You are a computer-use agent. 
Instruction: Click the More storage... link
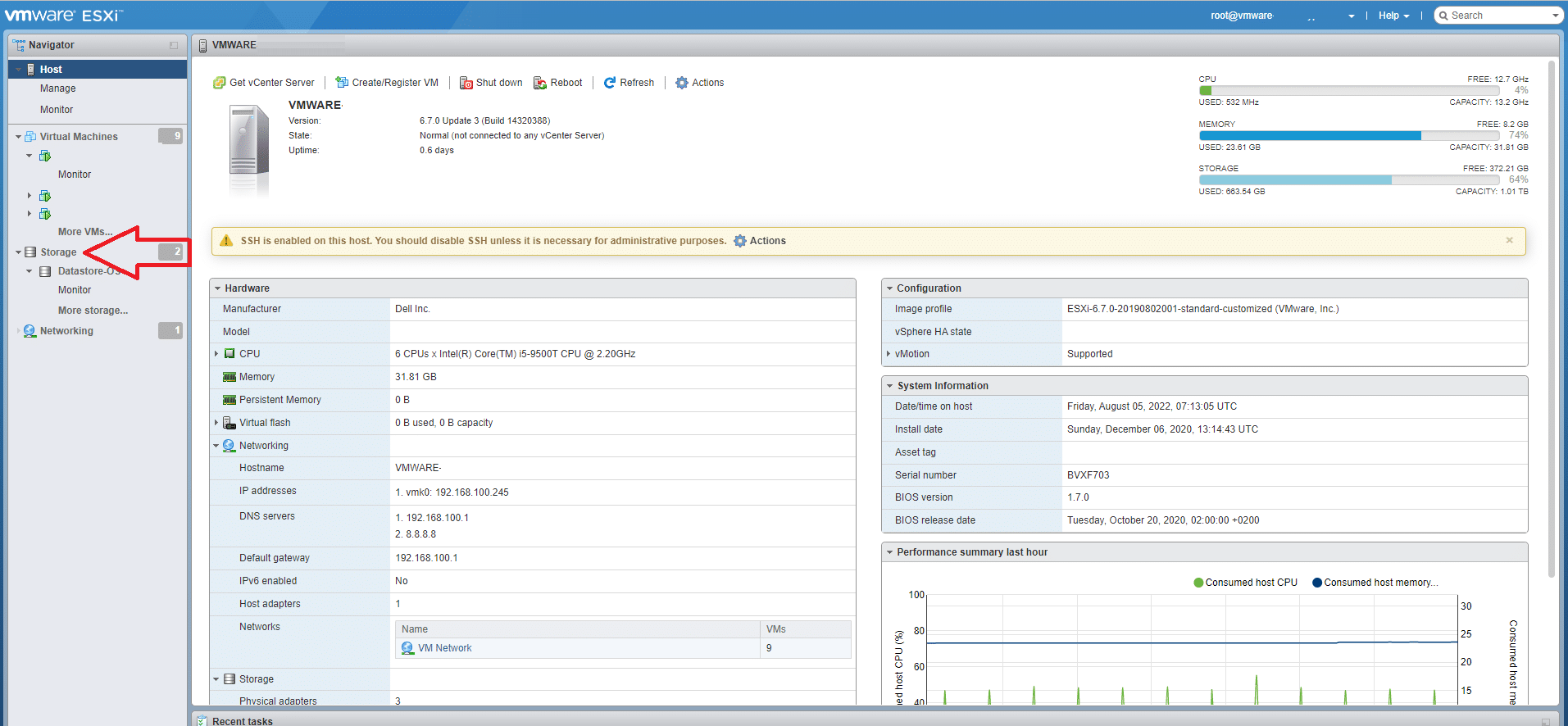[93, 311]
